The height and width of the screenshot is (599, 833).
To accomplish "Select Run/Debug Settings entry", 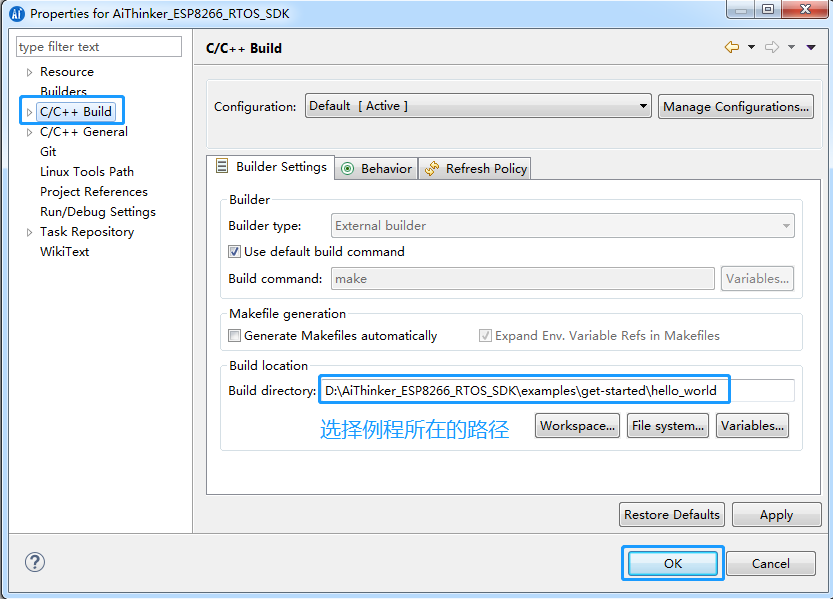I will pyautogui.click(x=98, y=212).
